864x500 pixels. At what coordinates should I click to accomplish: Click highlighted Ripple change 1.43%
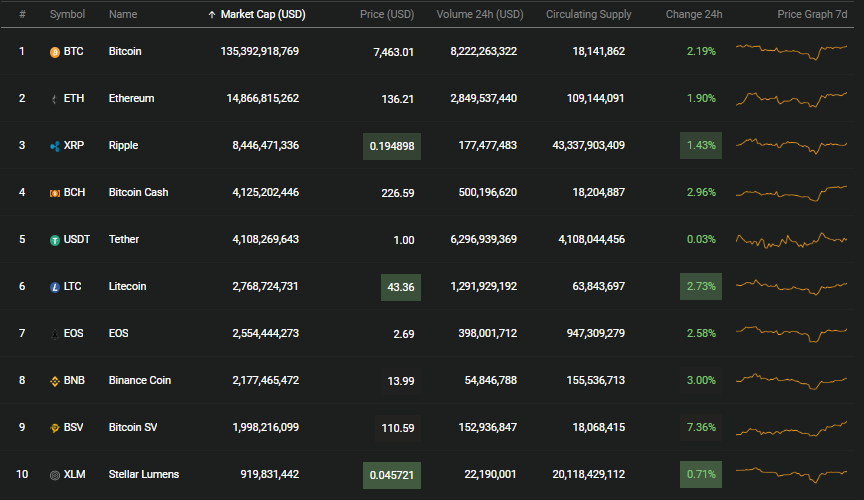click(701, 146)
